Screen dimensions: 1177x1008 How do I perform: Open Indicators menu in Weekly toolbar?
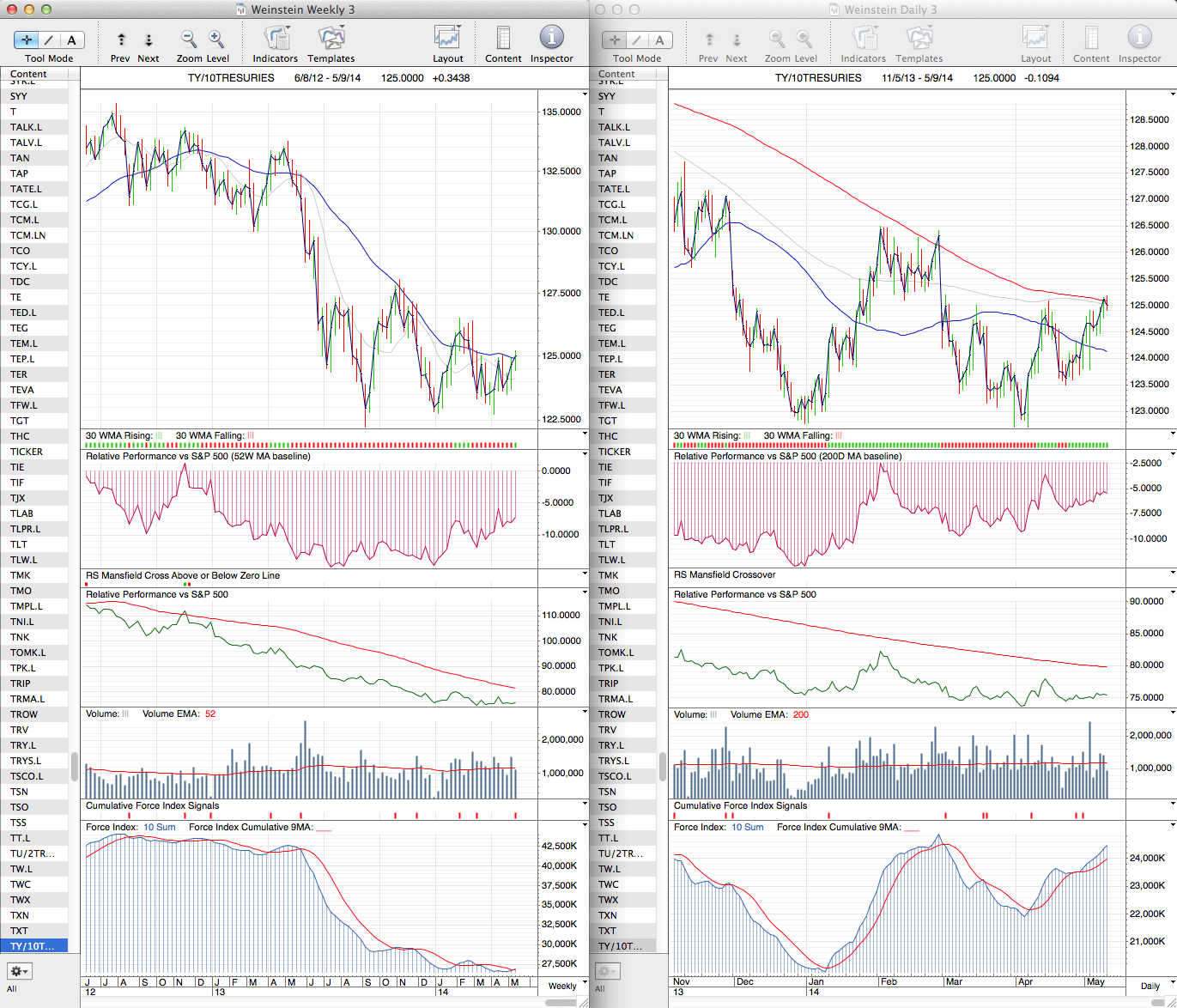pos(276,39)
